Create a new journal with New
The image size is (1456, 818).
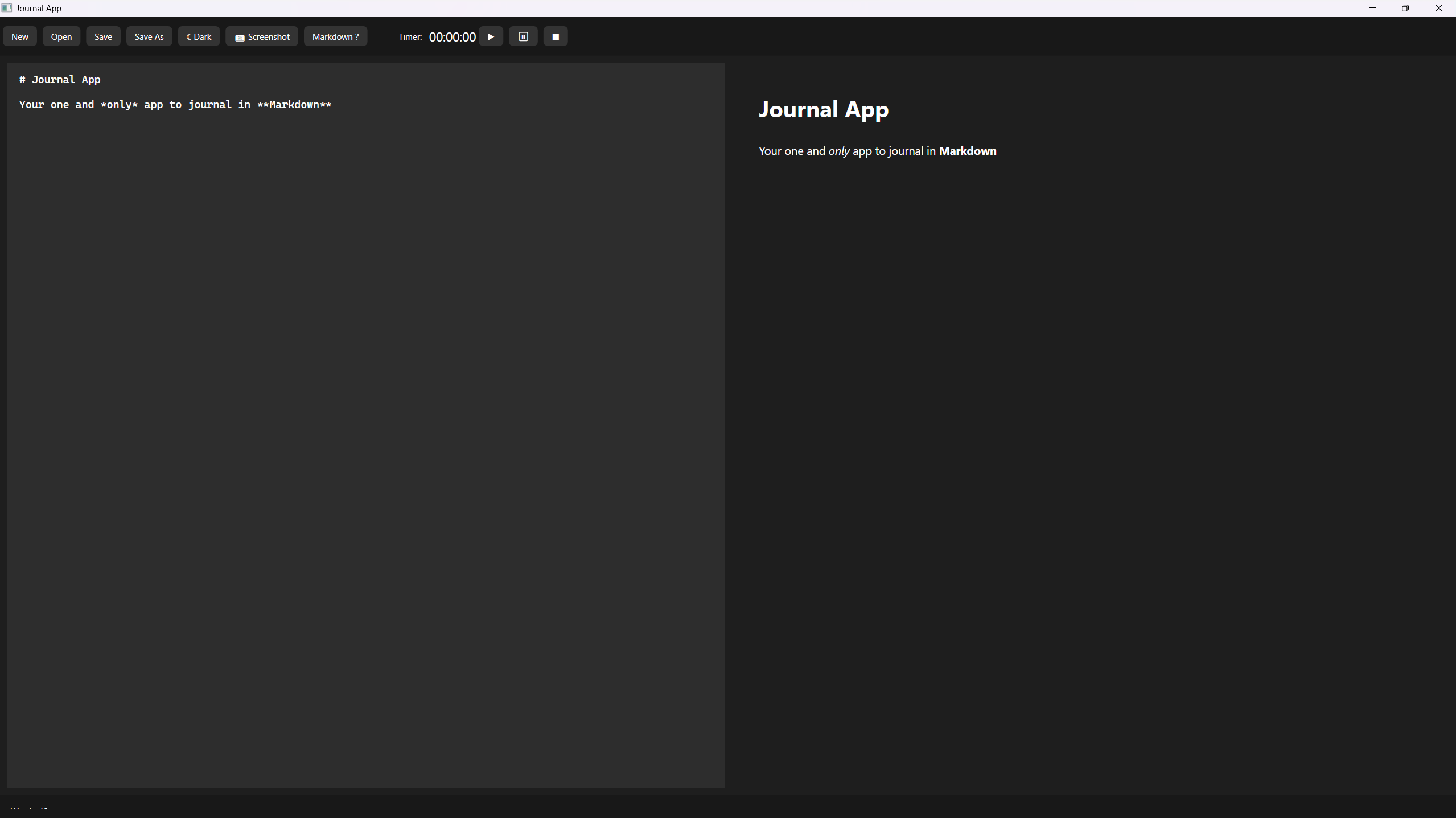[x=20, y=36]
